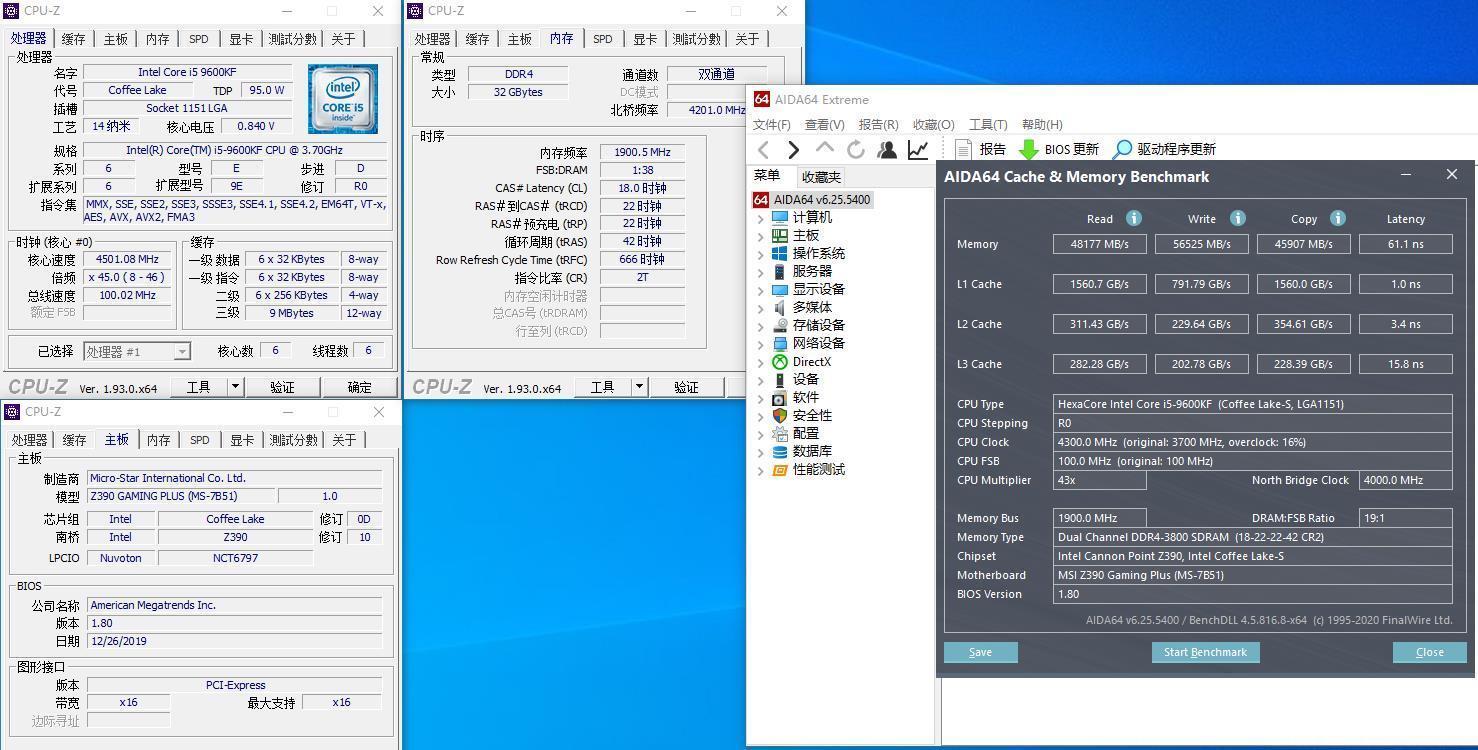Click the Intel Core i5 logo
Viewport: 1478px width, 750px height.
(343, 99)
